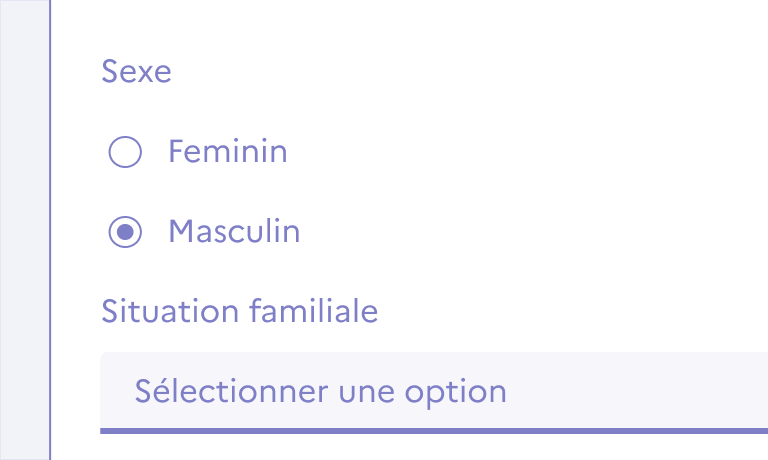Expand the combo box under Situation familiale
The image size is (768, 460).
[x=600, y=390]
